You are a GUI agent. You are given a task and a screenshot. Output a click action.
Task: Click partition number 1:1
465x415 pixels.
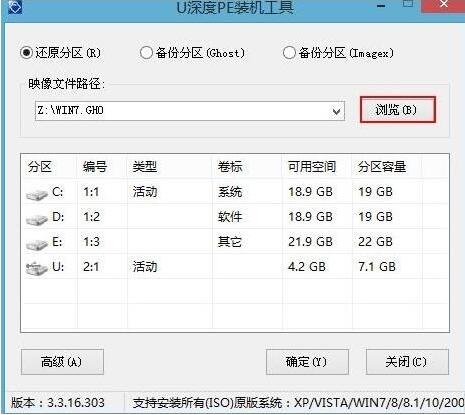click(91, 192)
